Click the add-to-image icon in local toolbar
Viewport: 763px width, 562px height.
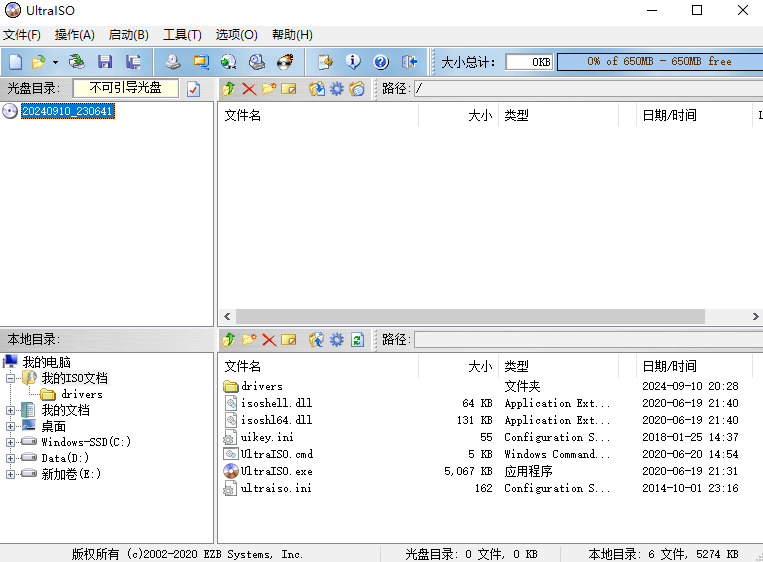(x=316, y=340)
